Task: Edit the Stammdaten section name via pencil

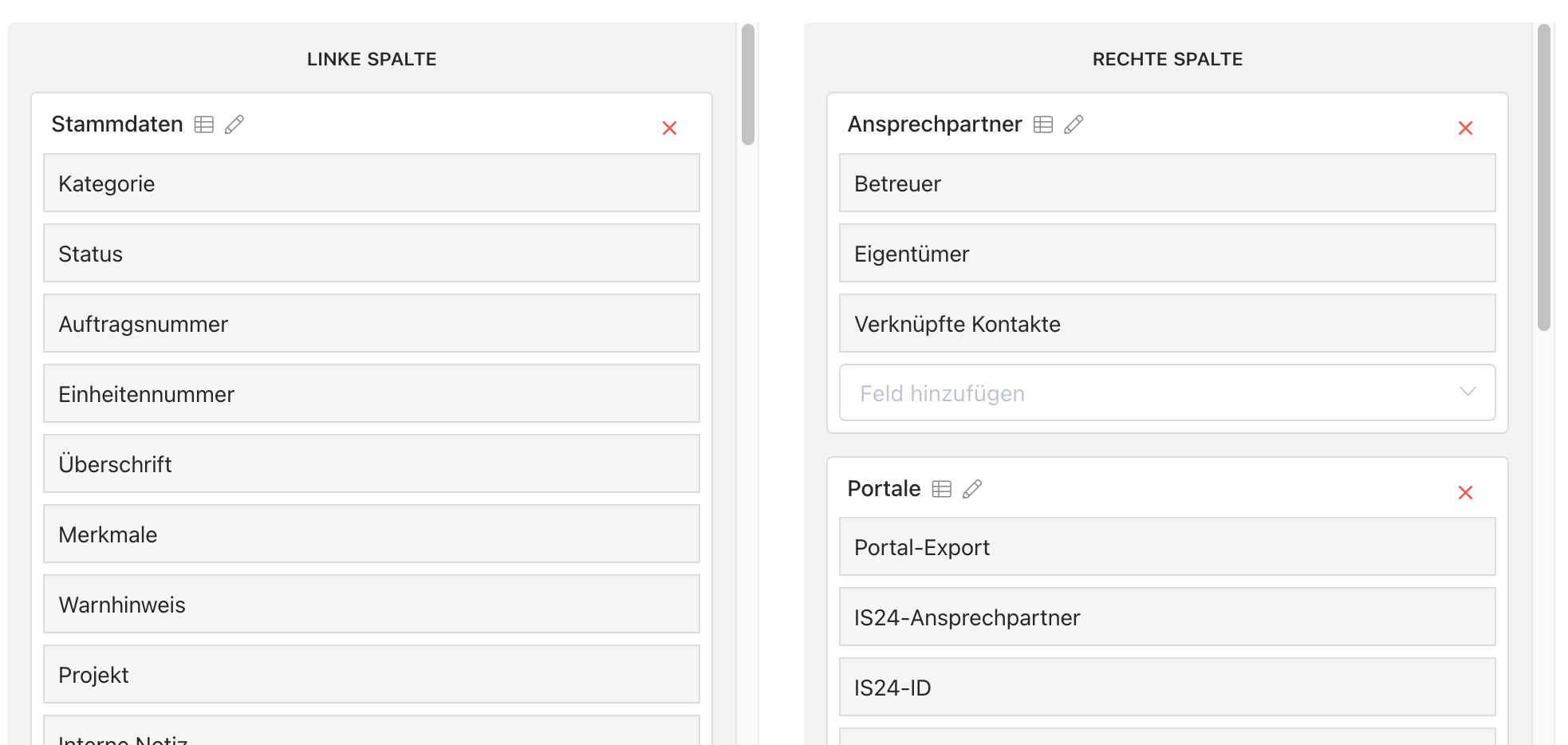Action: [x=234, y=124]
